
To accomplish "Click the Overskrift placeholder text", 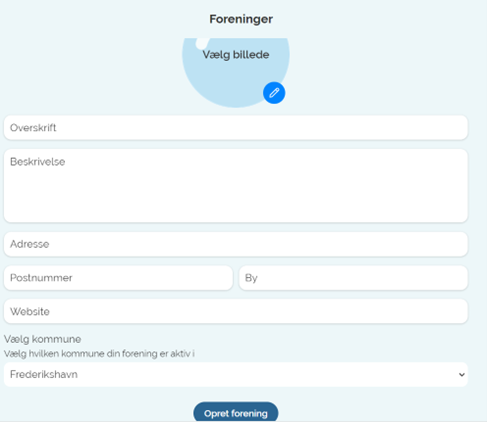I will tap(33, 128).
